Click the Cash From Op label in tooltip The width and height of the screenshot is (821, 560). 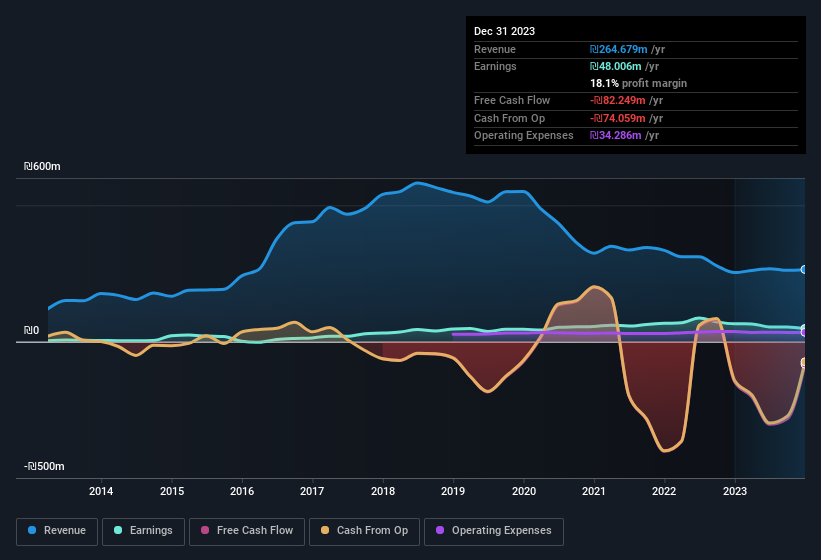pyautogui.click(x=509, y=118)
